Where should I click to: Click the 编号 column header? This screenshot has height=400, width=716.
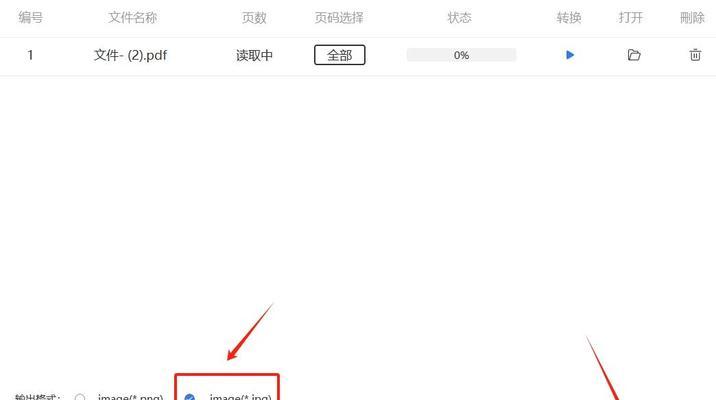click(31, 18)
